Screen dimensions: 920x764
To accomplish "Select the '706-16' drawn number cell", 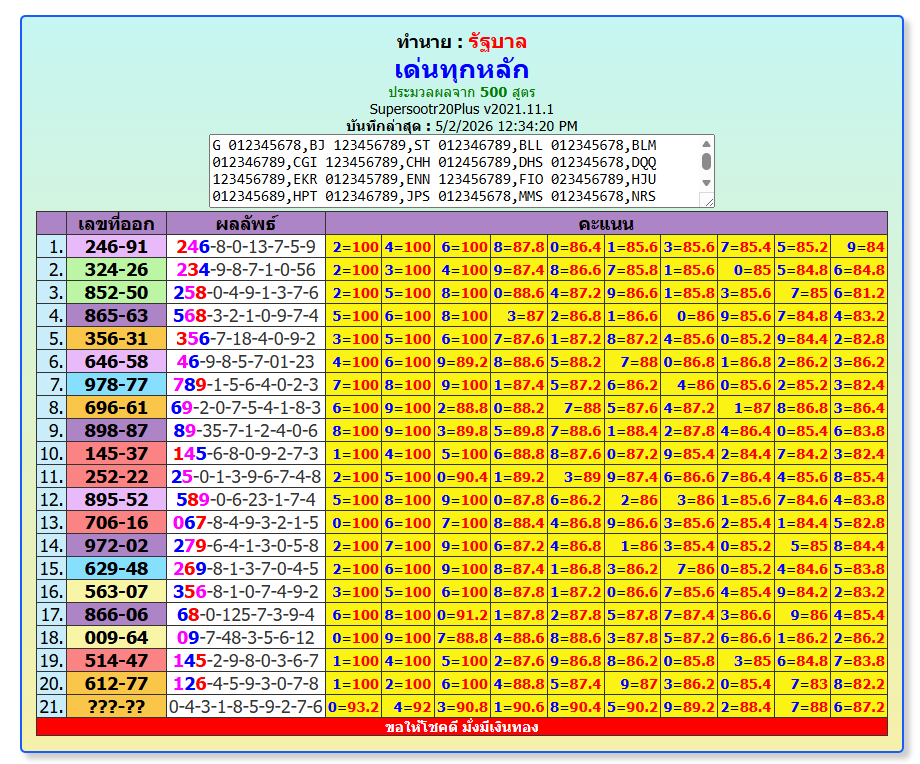I will tap(116, 522).
